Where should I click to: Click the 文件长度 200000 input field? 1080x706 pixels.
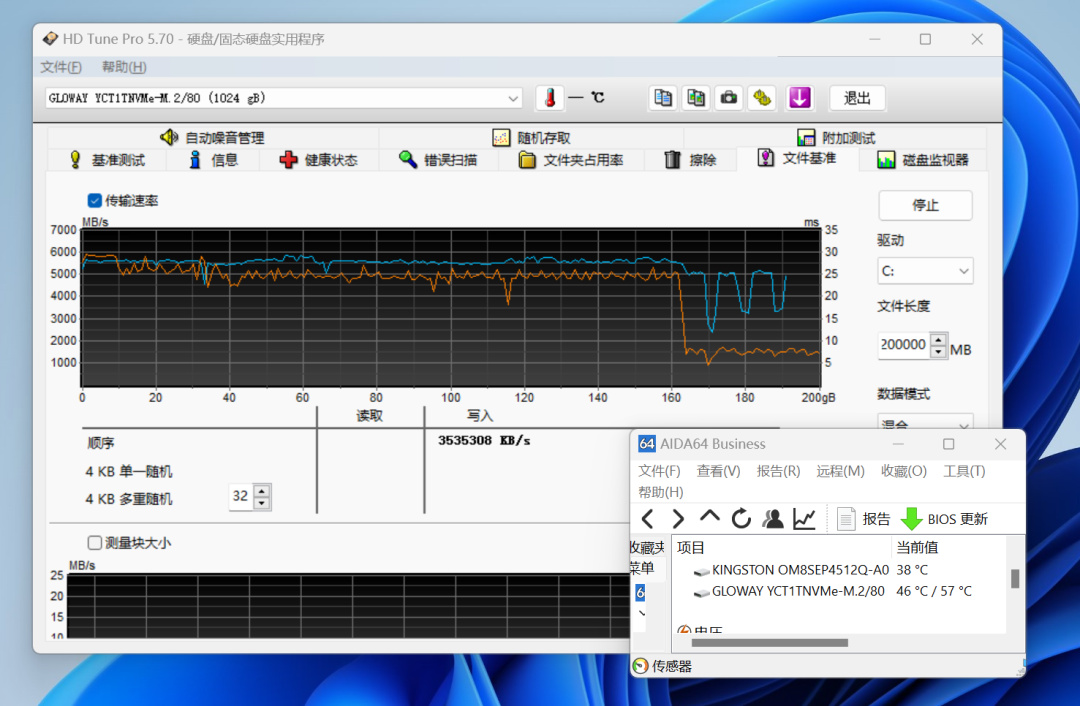[x=904, y=345]
